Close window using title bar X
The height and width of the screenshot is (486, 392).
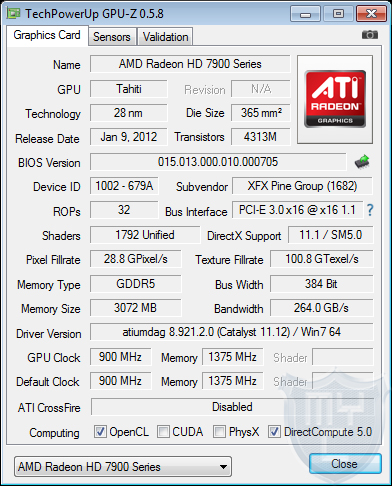(x=371, y=14)
